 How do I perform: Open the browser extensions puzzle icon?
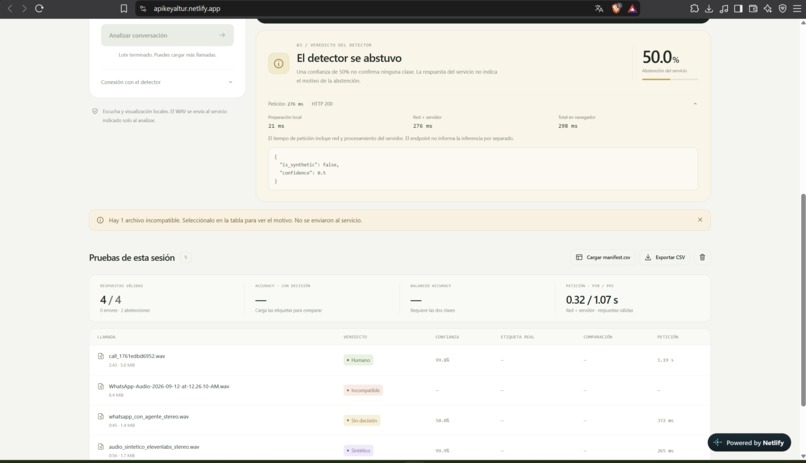694,9
